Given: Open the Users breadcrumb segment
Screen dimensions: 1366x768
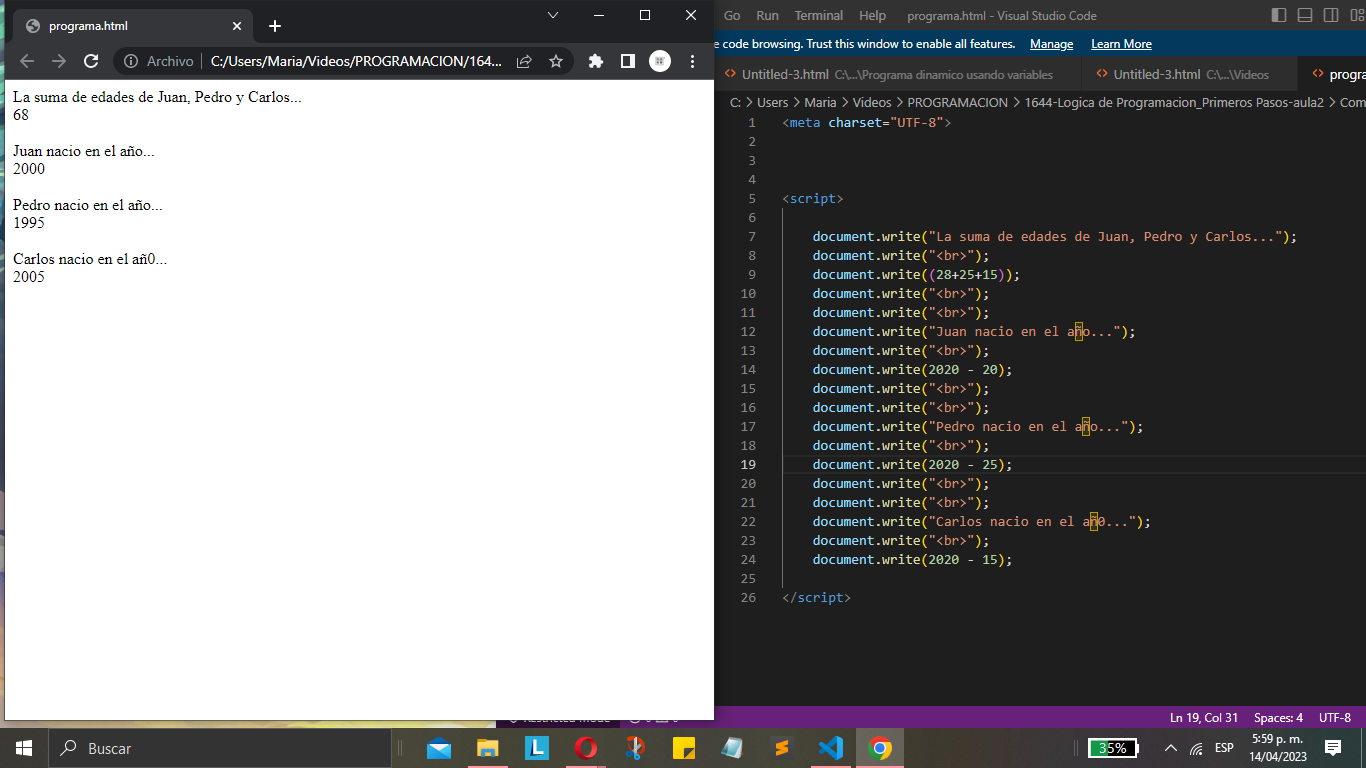Looking at the screenshot, I should 772,102.
